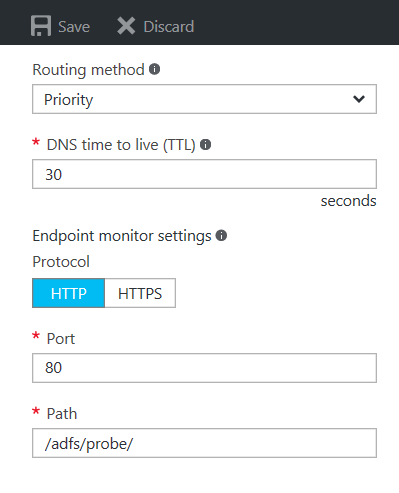The width and height of the screenshot is (399, 493).
Task: Focus the DNS TTL field showing 30
Action: coord(204,174)
